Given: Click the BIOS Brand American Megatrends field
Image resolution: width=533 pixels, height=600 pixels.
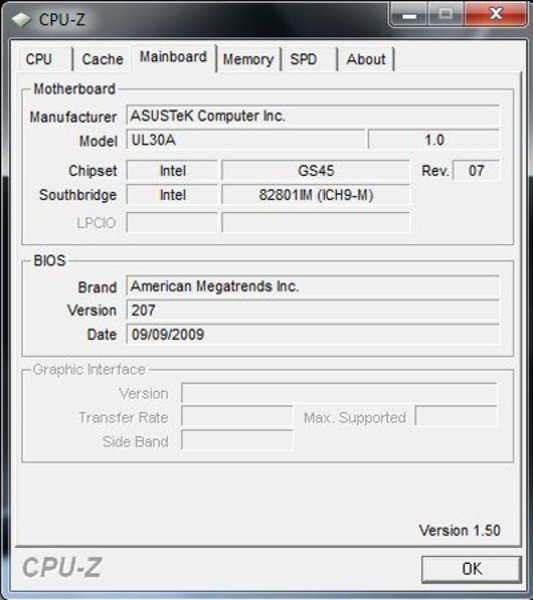Looking at the screenshot, I should point(313,286).
